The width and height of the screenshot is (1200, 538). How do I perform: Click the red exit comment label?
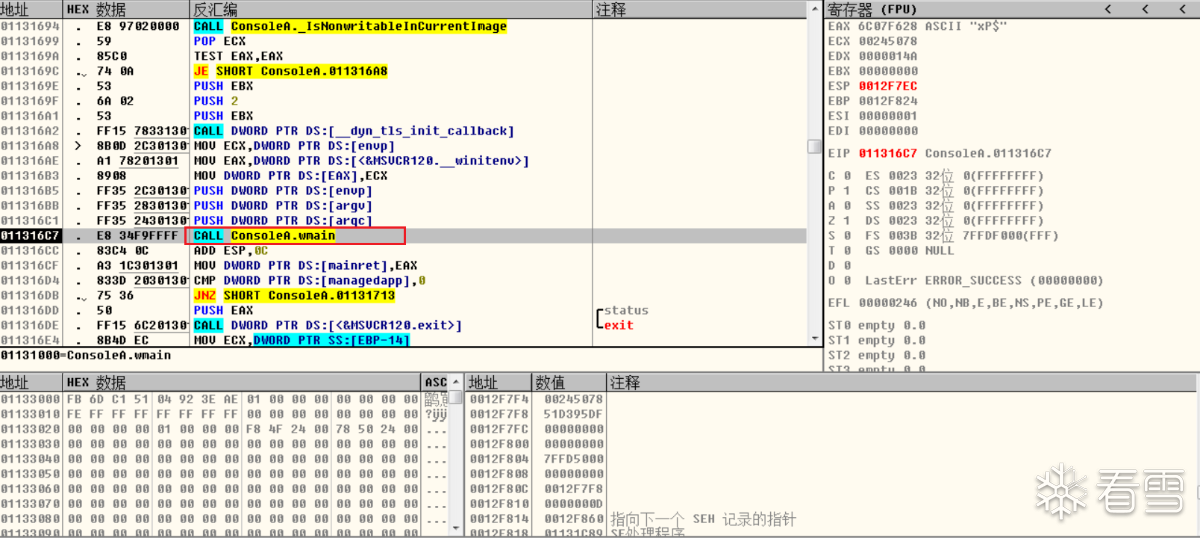pos(619,325)
